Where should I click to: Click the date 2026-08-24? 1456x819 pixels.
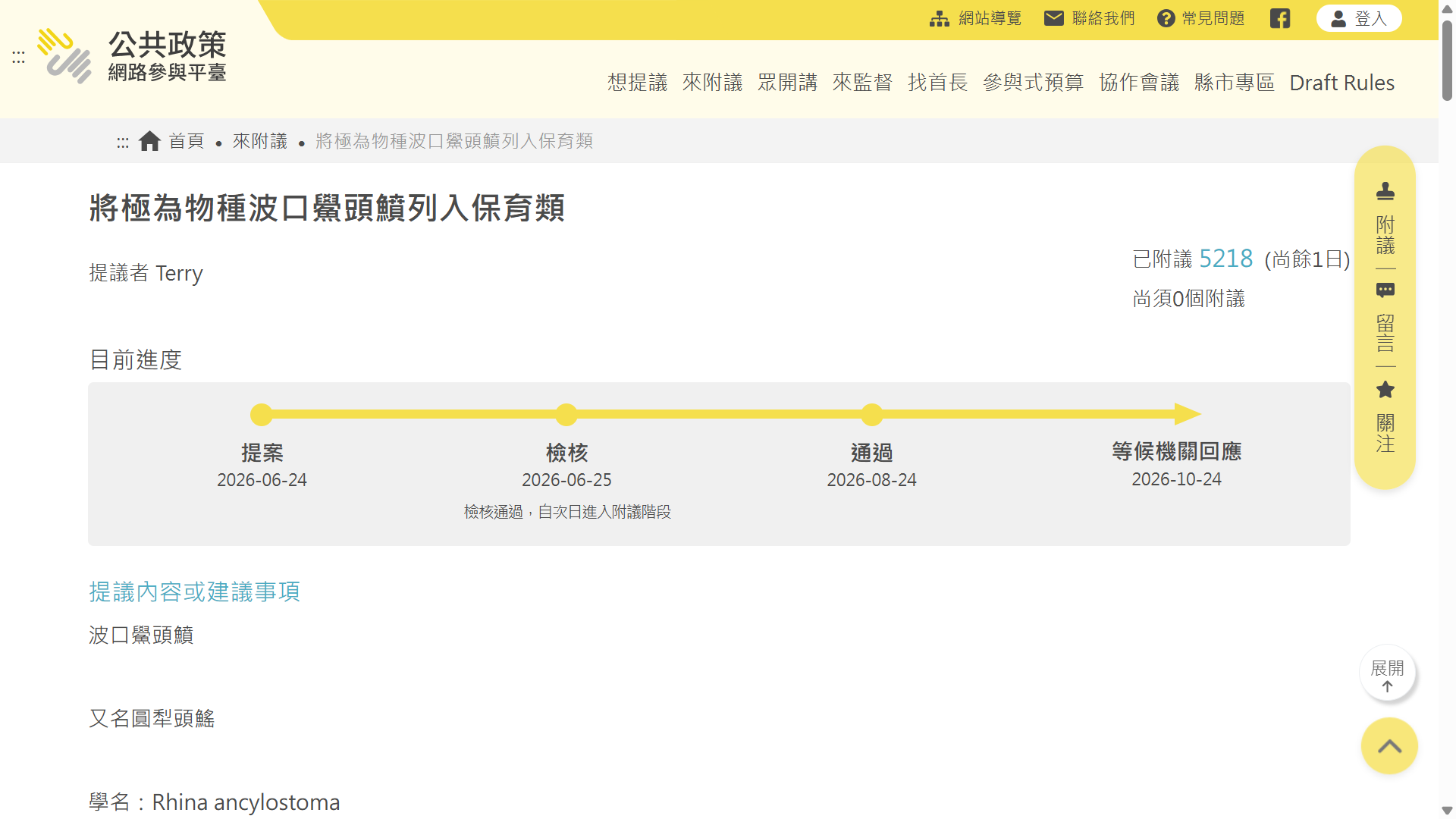click(x=871, y=480)
